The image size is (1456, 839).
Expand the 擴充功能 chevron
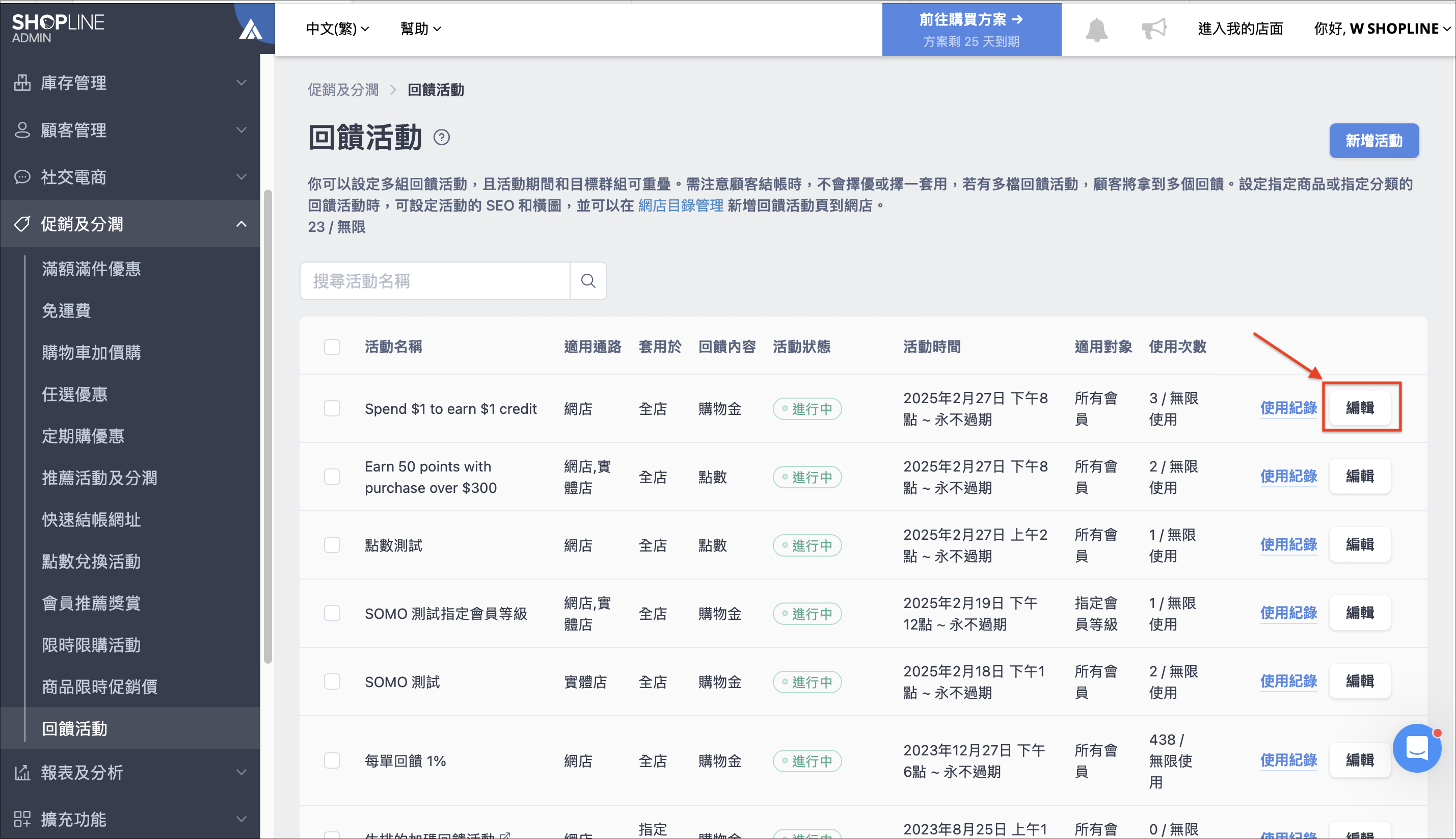(241, 819)
